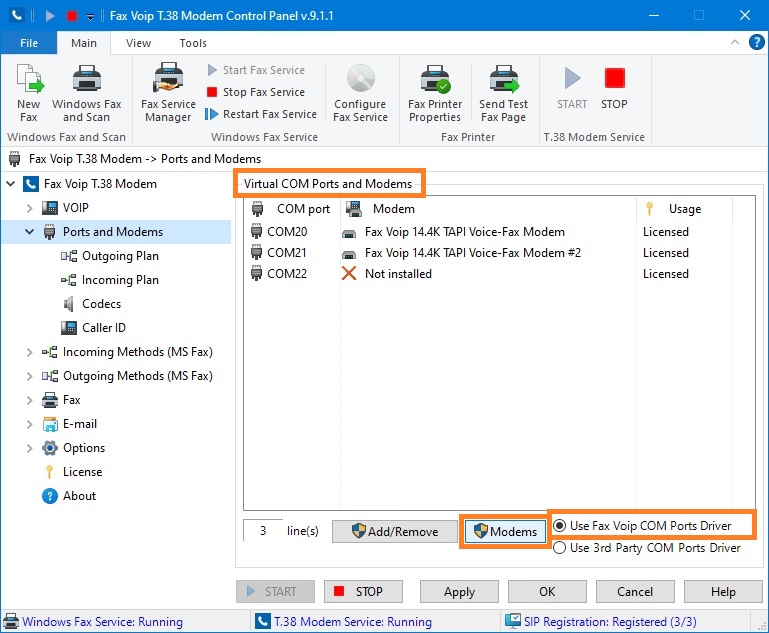The image size is (769, 633).
Task: Open Caller ID settings
Action: 104,328
